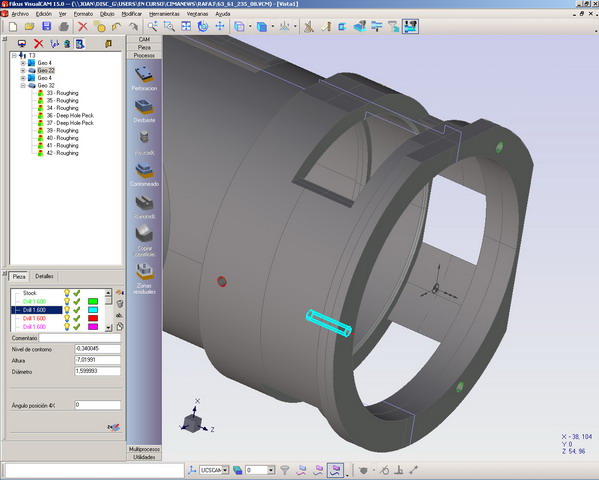Select the Zonas residuales process icon

coord(144,271)
